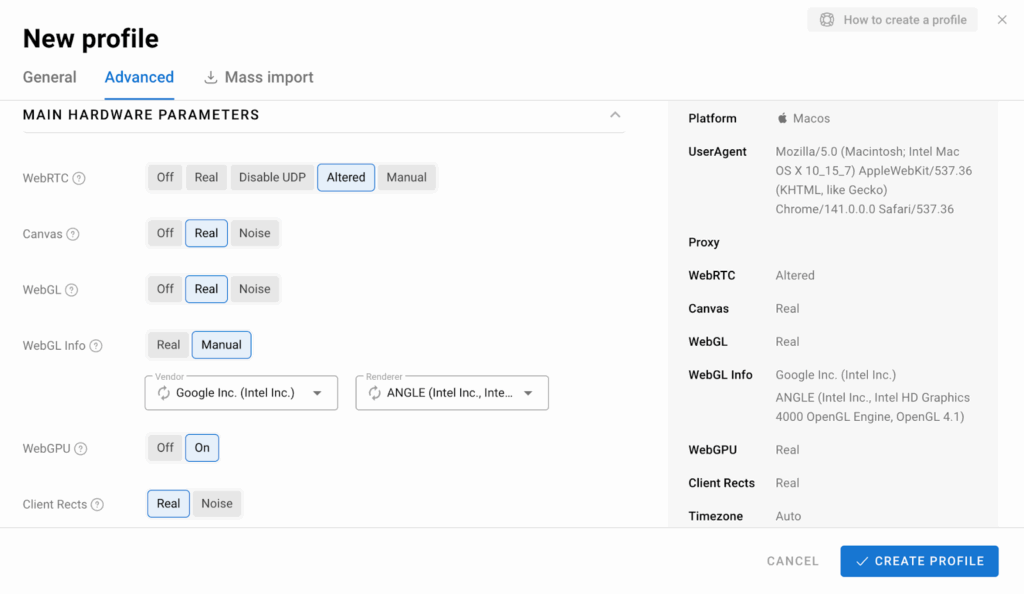
Task: Open the Renderer dropdown
Action: [528, 393]
